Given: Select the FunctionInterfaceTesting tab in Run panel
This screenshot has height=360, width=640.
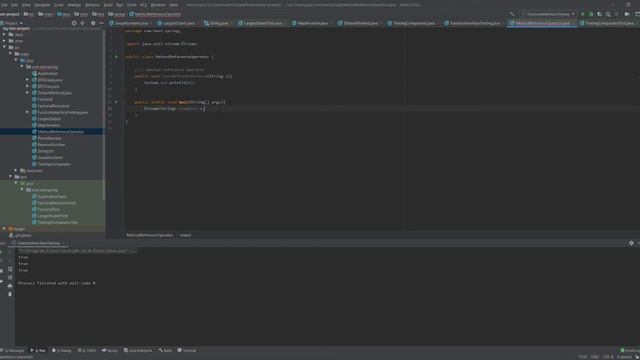Looking at the screenshot, I should [38, 243].
